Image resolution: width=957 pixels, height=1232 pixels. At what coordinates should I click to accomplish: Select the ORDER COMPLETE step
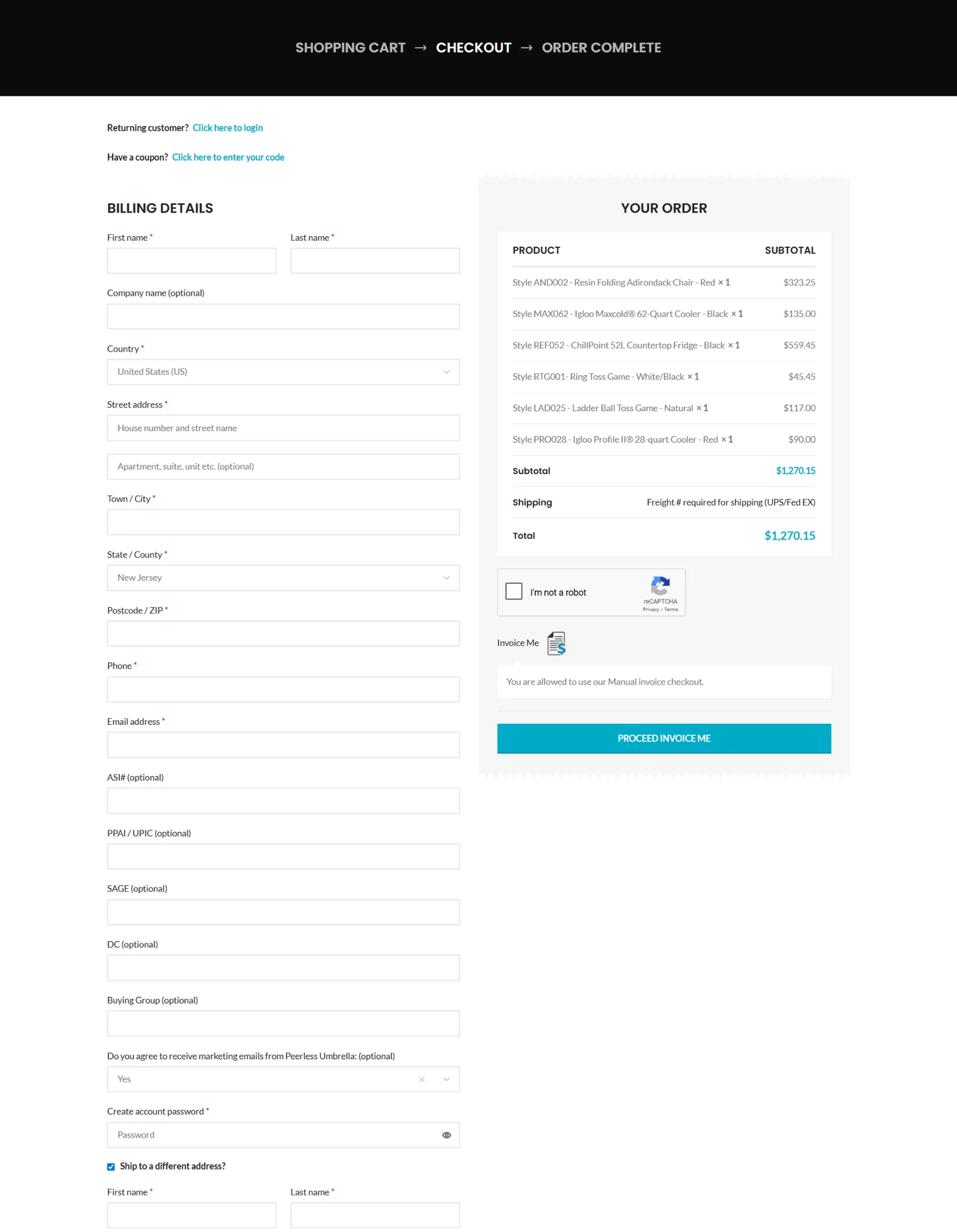(x=601, y=47)
